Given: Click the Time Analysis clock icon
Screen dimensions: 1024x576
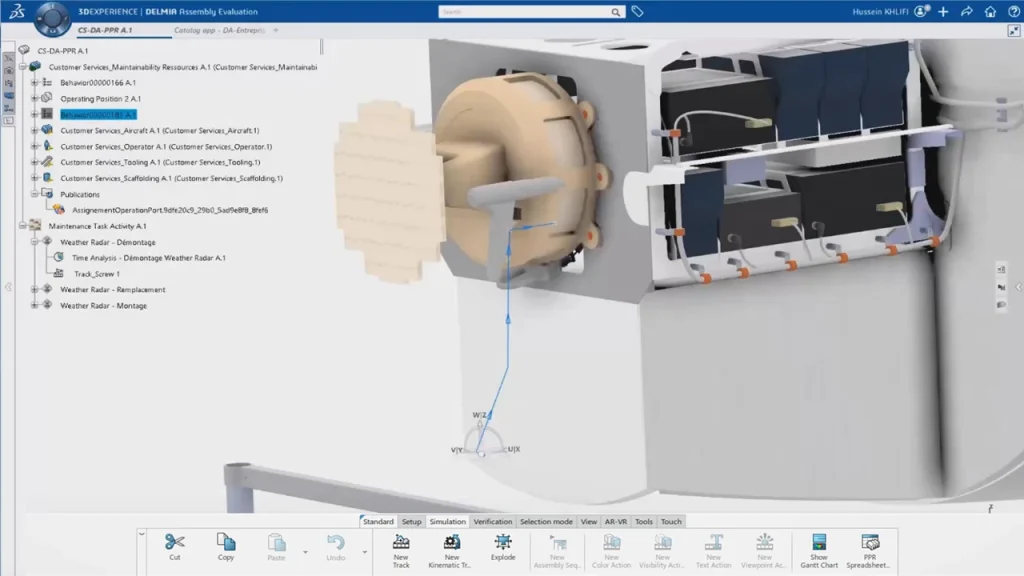Looking at the screenshot, I should coord(58,257).
